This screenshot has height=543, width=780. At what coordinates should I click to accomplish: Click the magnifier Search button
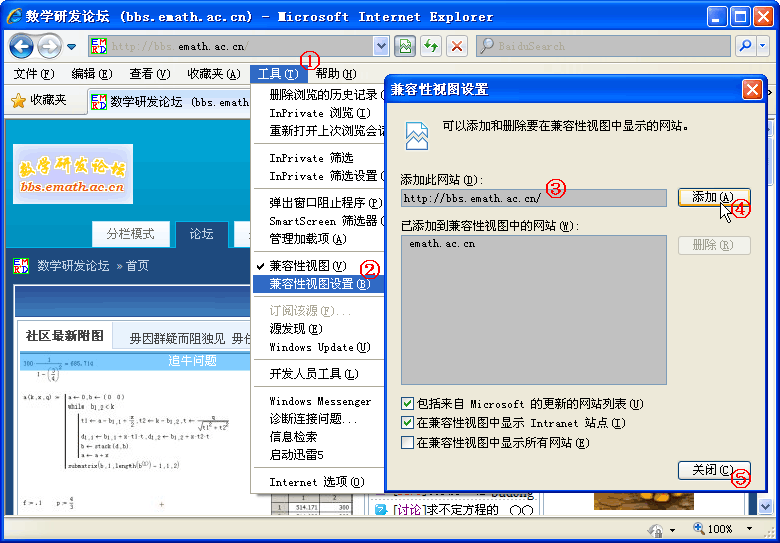point(744,46)
